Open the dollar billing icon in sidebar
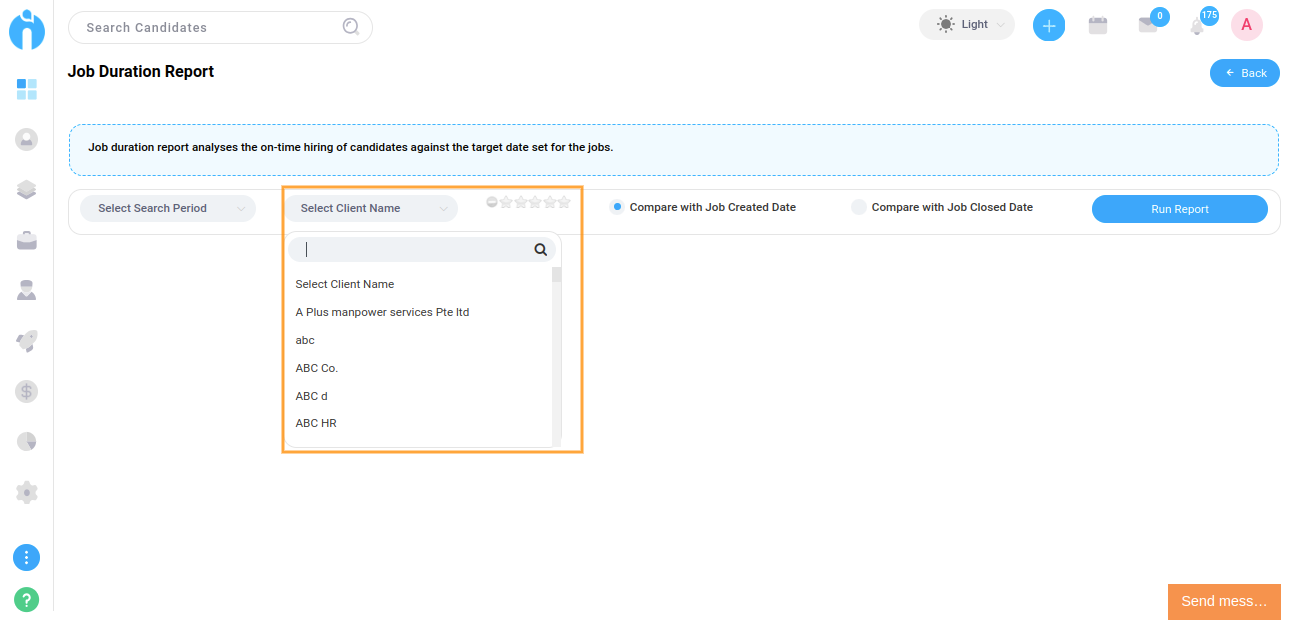This screenshot has width=1294, height=620. point(27,391)
